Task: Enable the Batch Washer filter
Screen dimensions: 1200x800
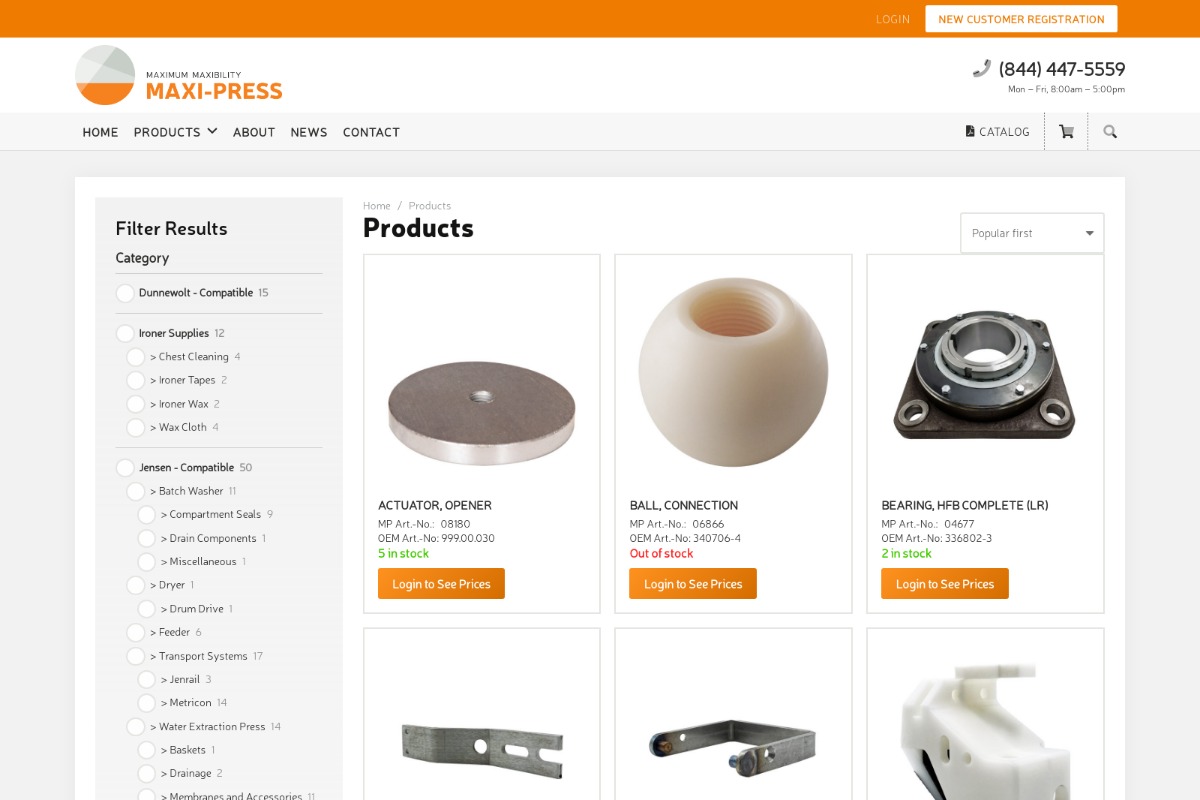Action: (136, 491)
